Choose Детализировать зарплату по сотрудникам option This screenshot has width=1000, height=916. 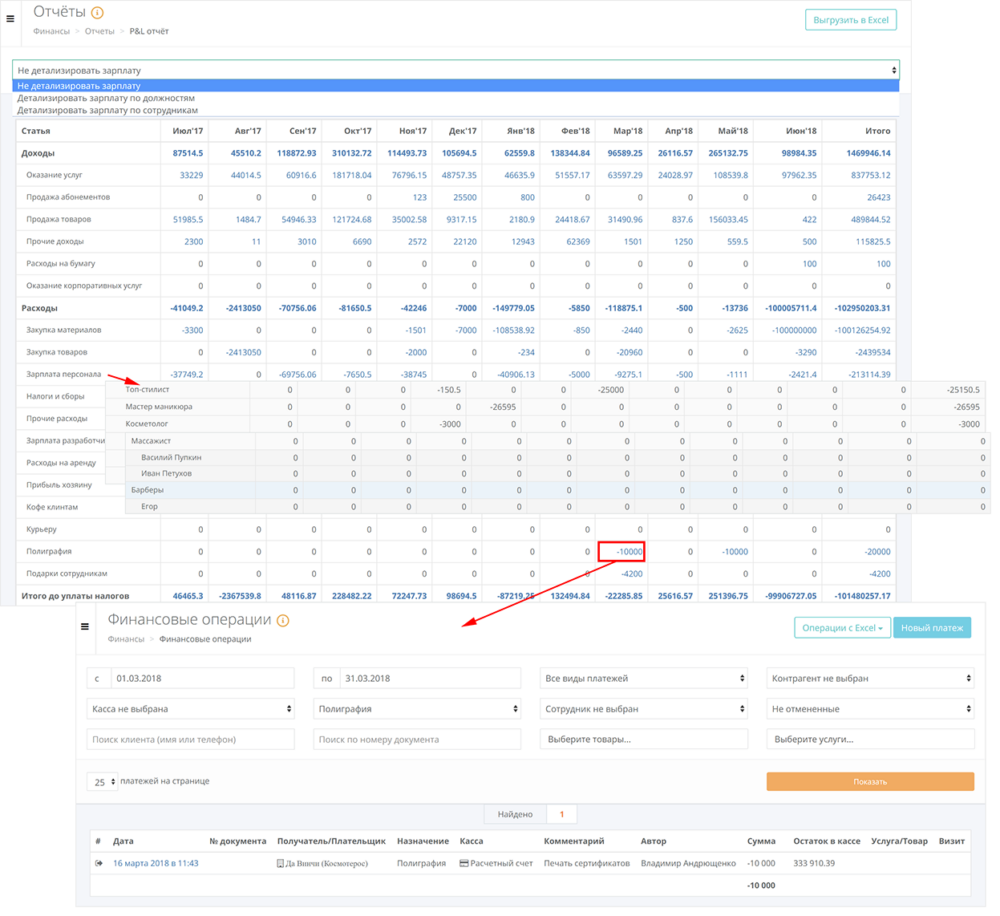click(107, 110)
